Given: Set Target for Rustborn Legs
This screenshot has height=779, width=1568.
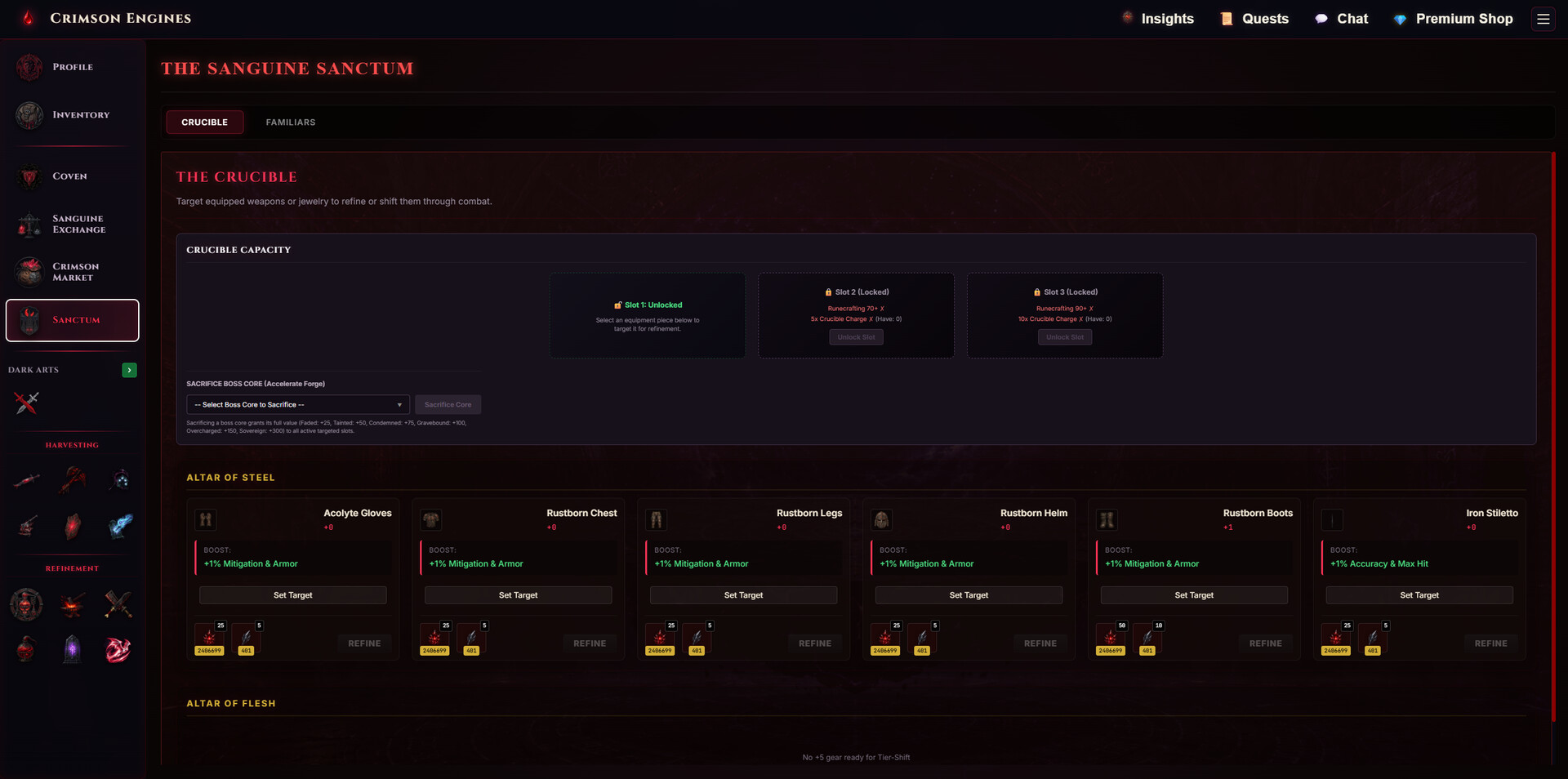Looking at the screenshot, I should pyautogui.click(x=744, y=595).
